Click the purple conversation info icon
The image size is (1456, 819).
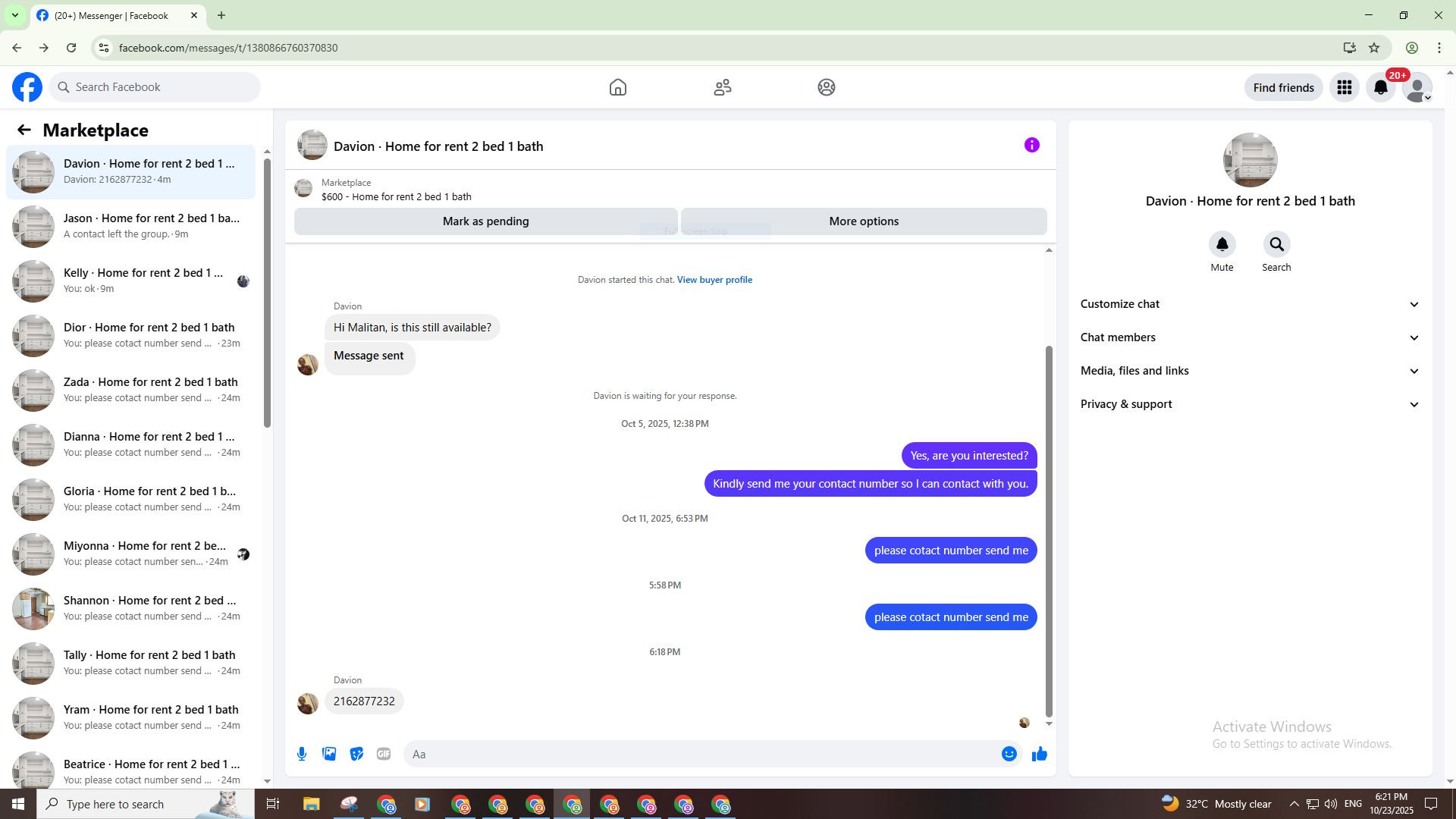(1031, 145)
